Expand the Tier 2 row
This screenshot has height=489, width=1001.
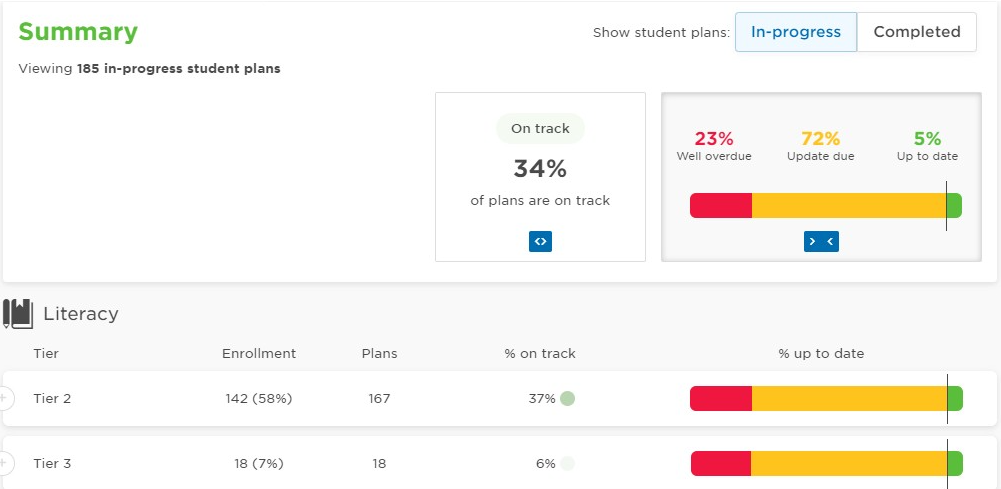[5, 398]
